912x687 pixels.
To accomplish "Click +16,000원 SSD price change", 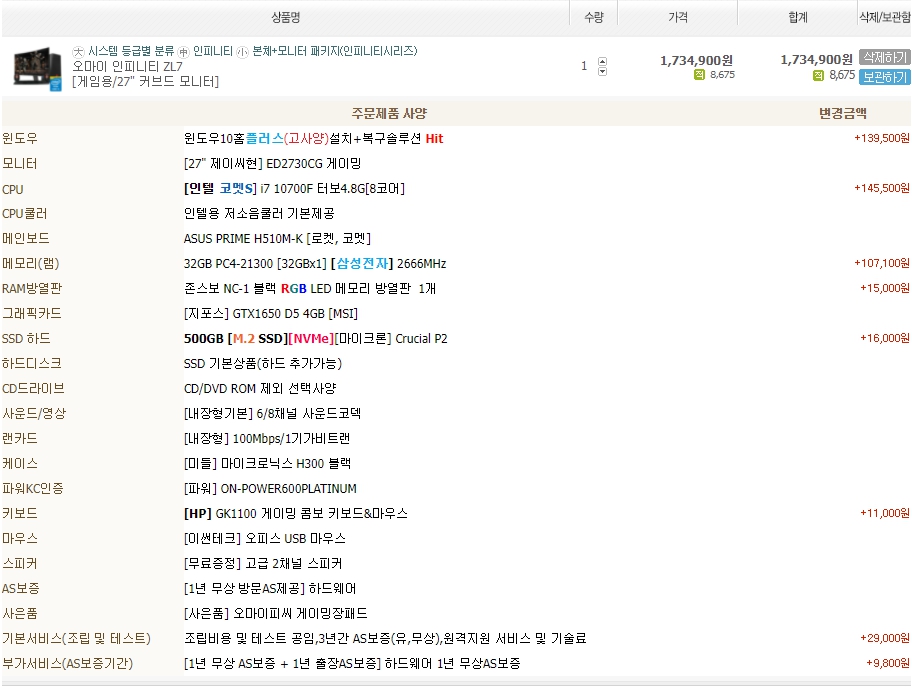I will 885,339.
